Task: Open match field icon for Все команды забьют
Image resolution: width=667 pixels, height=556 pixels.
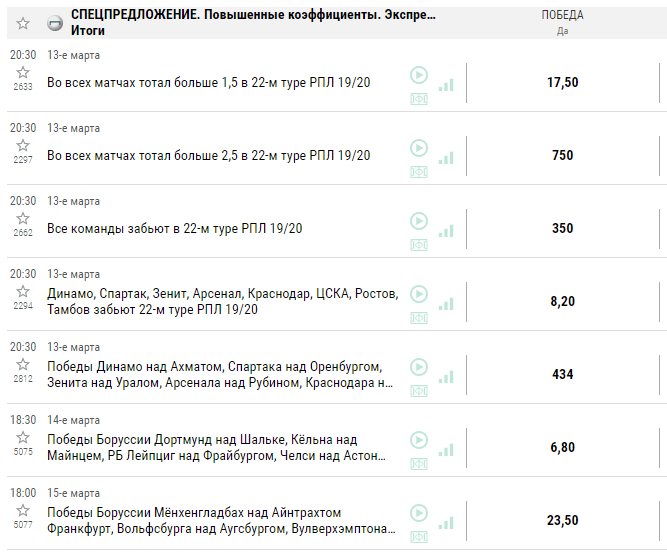Action: tap(419, 245)
